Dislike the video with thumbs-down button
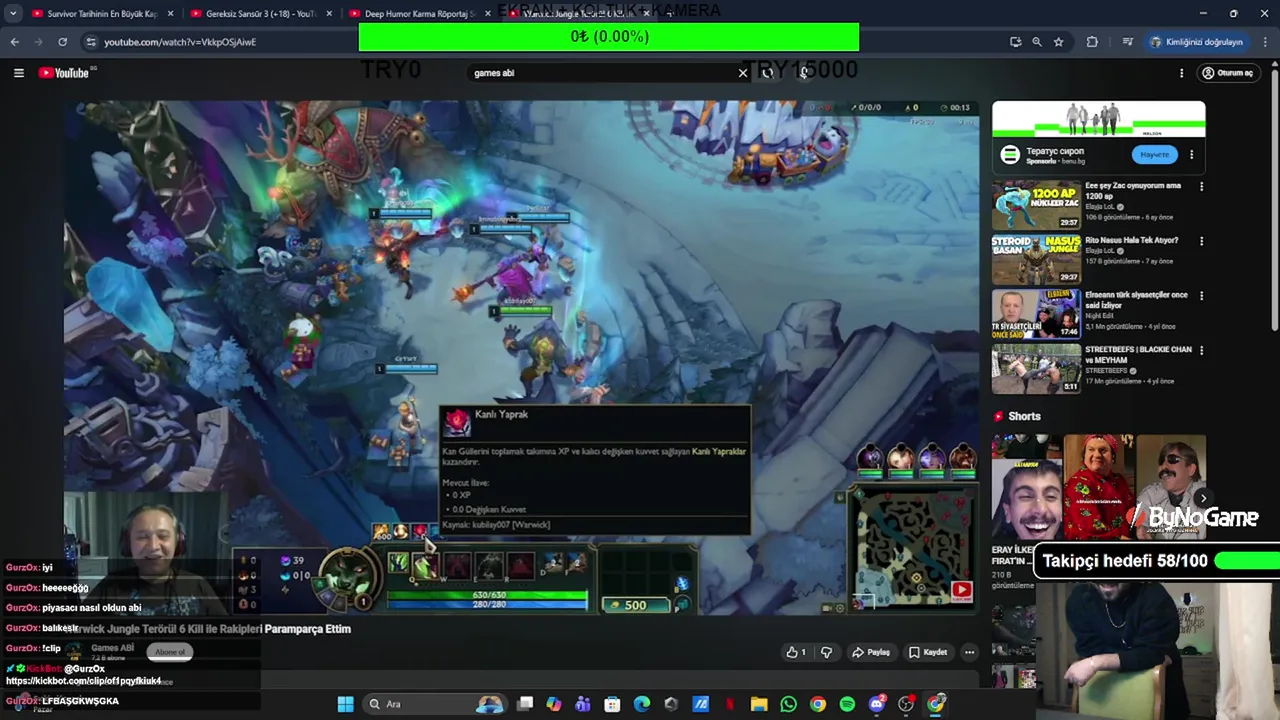 tap(826, 652)
